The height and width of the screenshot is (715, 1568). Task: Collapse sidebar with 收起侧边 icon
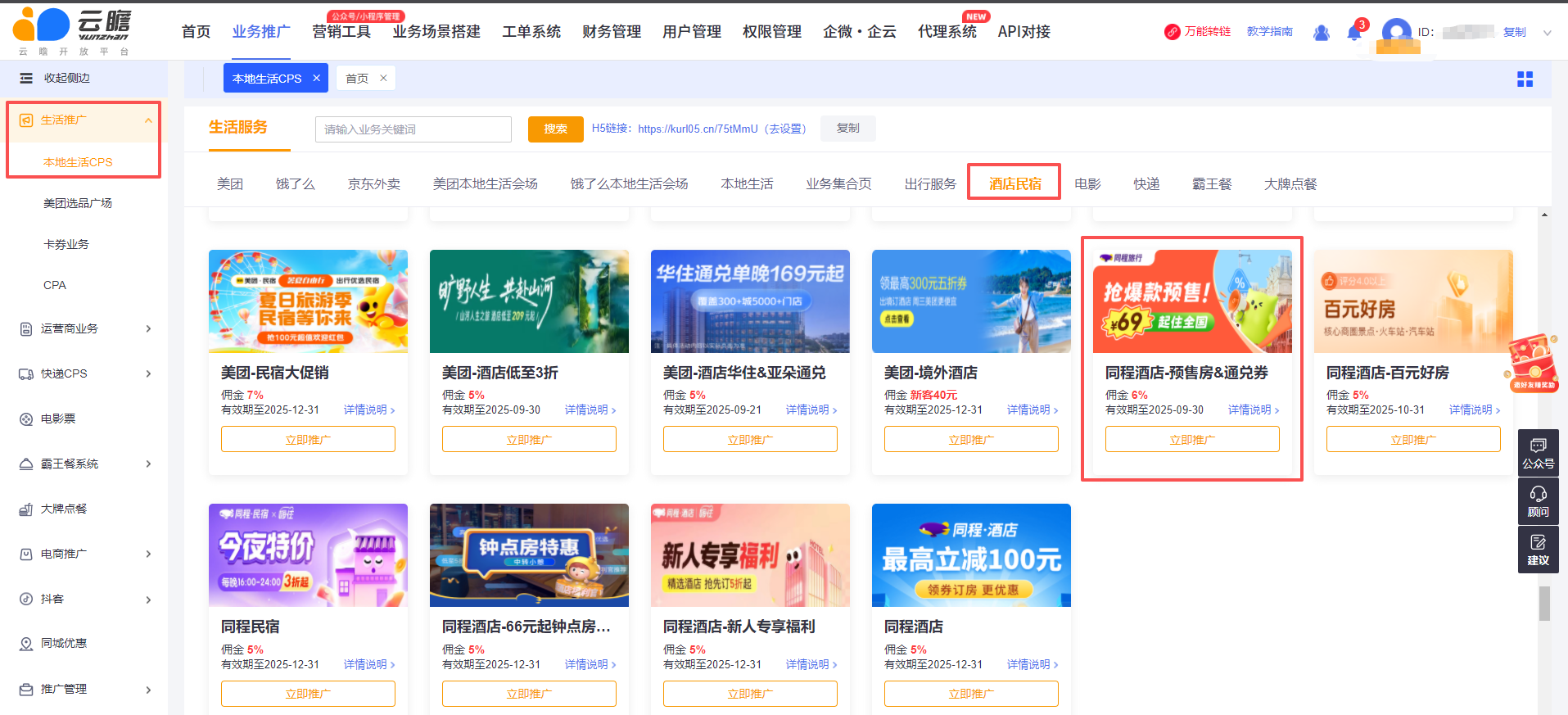pos(26,79)
